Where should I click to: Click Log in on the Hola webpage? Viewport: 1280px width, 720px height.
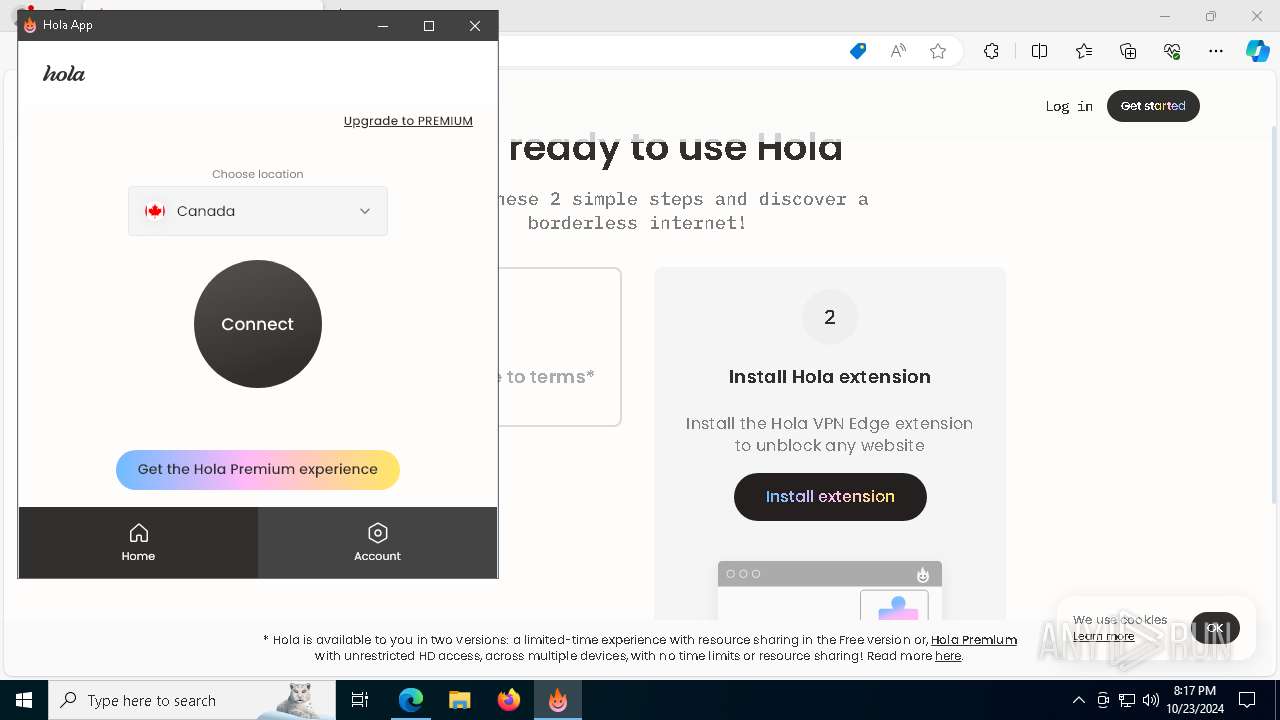[1069, 106]
